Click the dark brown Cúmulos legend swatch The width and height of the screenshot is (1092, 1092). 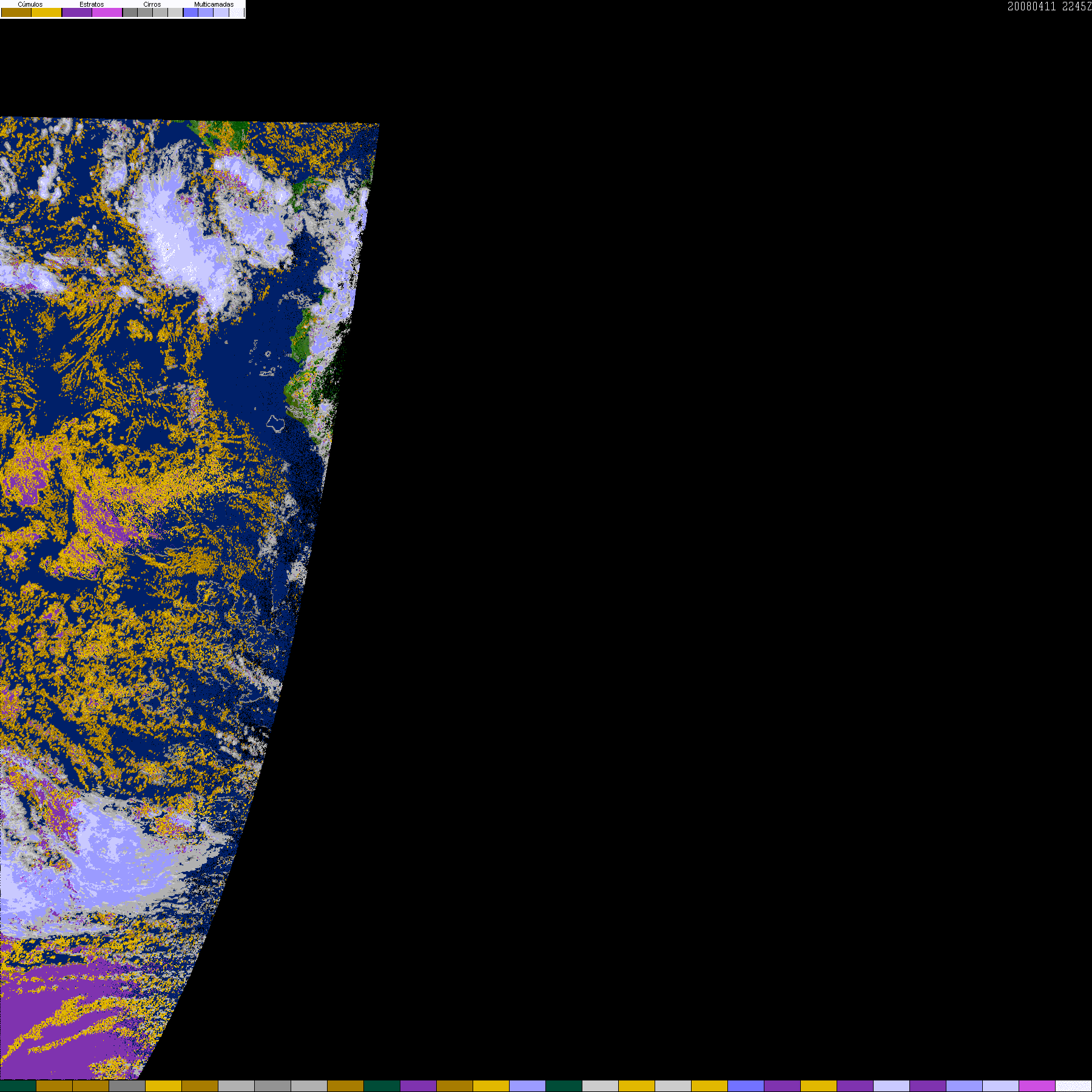(x=16, y=12)
